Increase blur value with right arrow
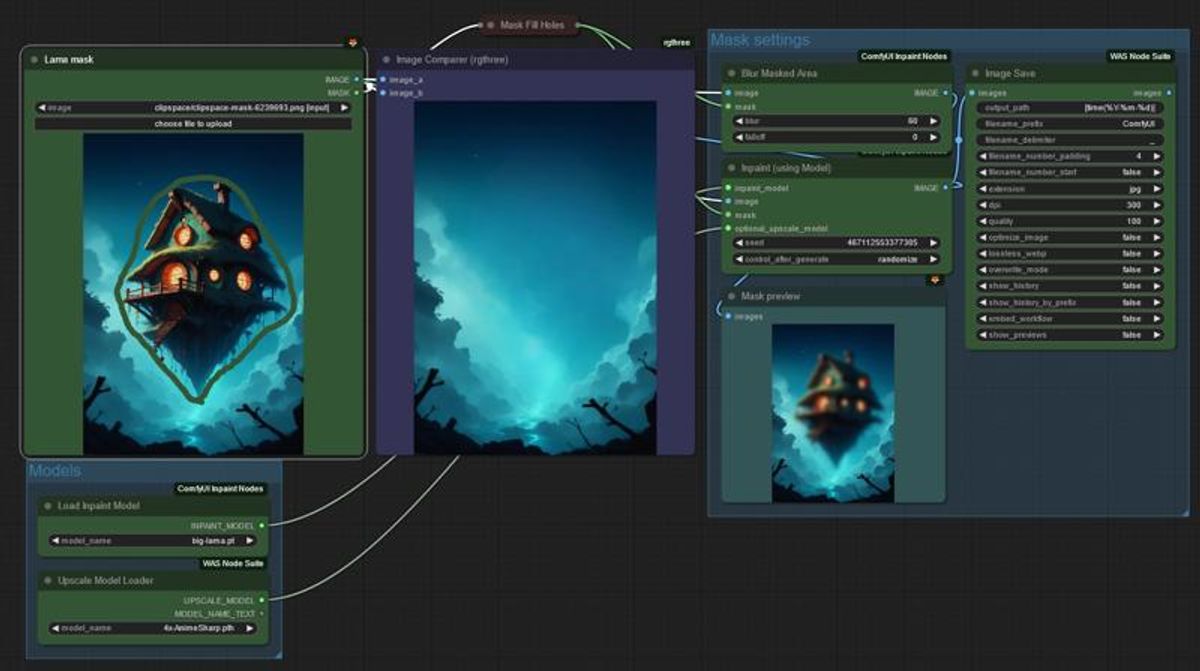1200x671 pixels. (x=934, y=121)
